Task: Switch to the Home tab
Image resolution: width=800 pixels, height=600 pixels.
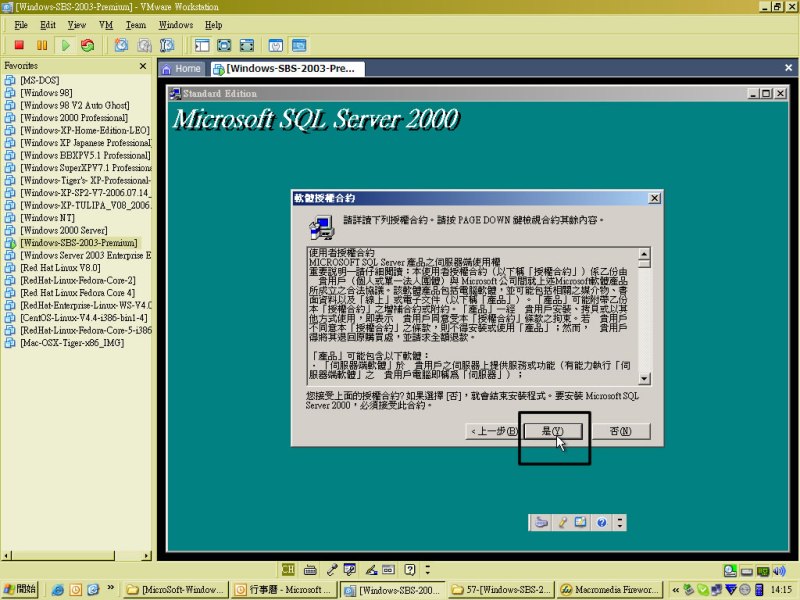Action: pyautogui.click(x=182, y=69)
